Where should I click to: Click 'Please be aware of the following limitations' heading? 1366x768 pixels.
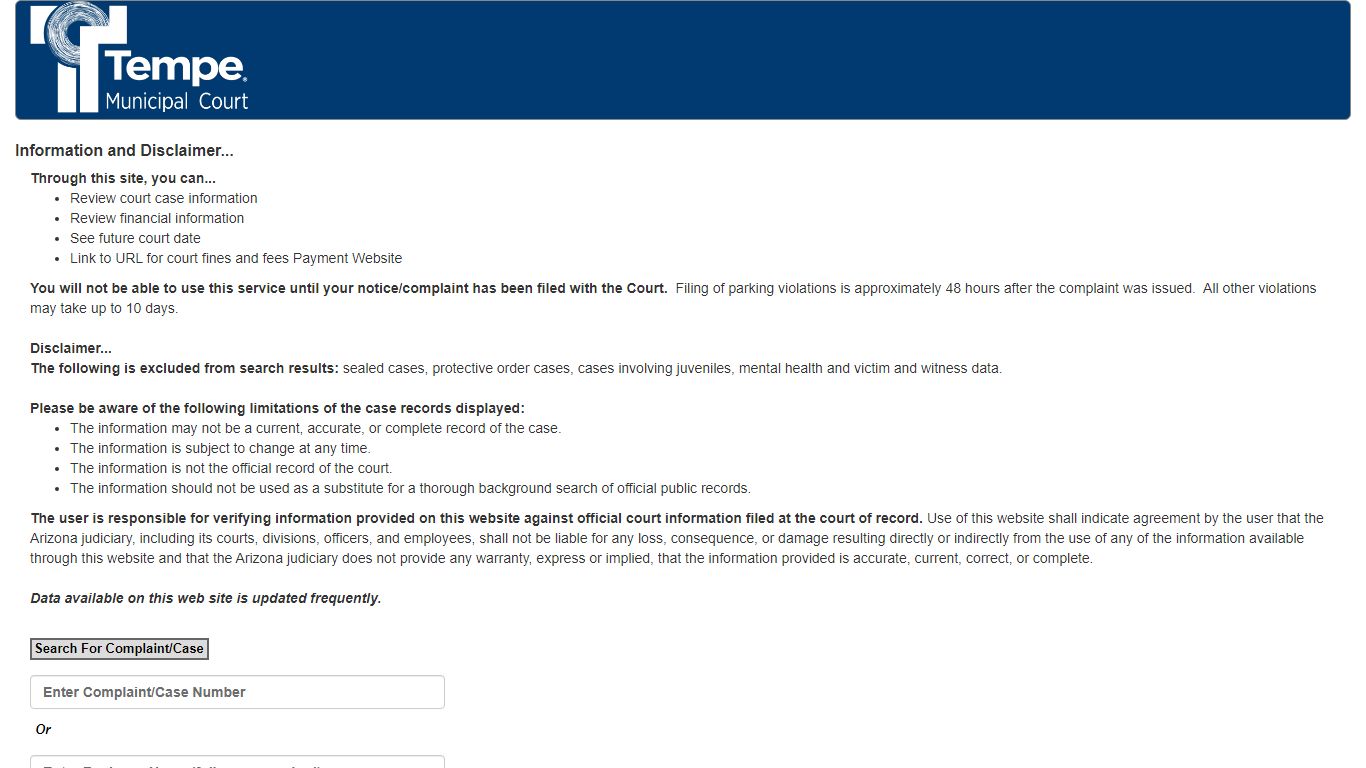pyautogui.click(x=277, y=408)
